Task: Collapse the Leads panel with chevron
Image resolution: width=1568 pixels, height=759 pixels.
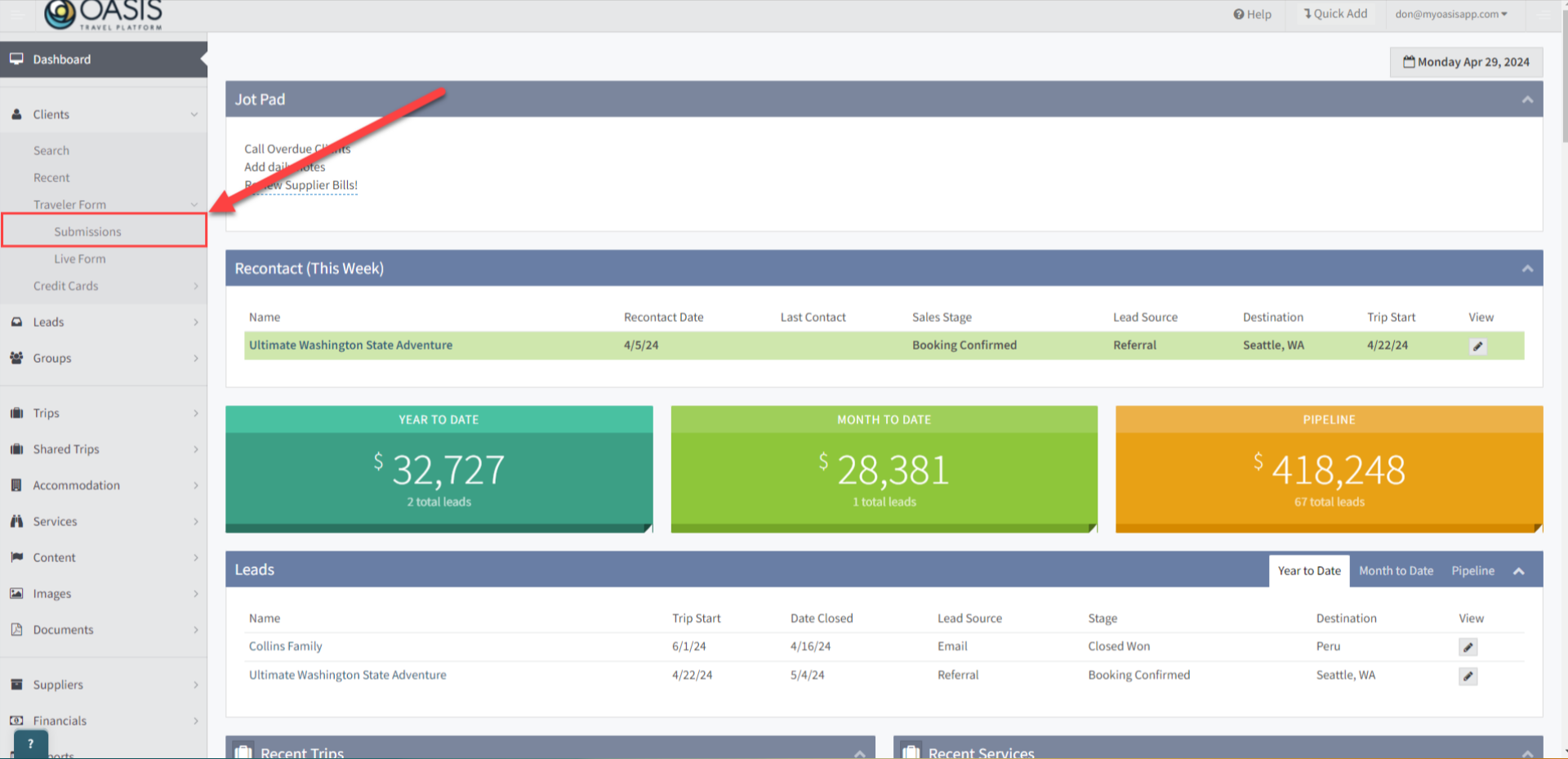Action: coord(1518,571)
